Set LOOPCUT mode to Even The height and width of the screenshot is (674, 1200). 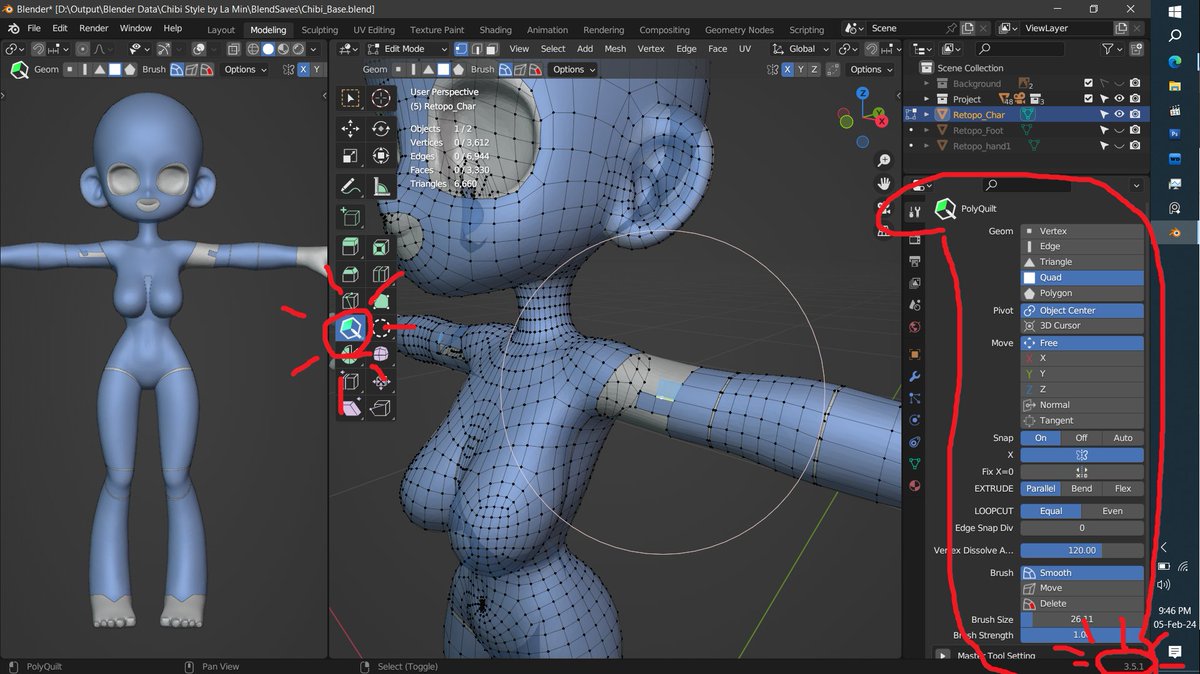[x=1112, y=511]
